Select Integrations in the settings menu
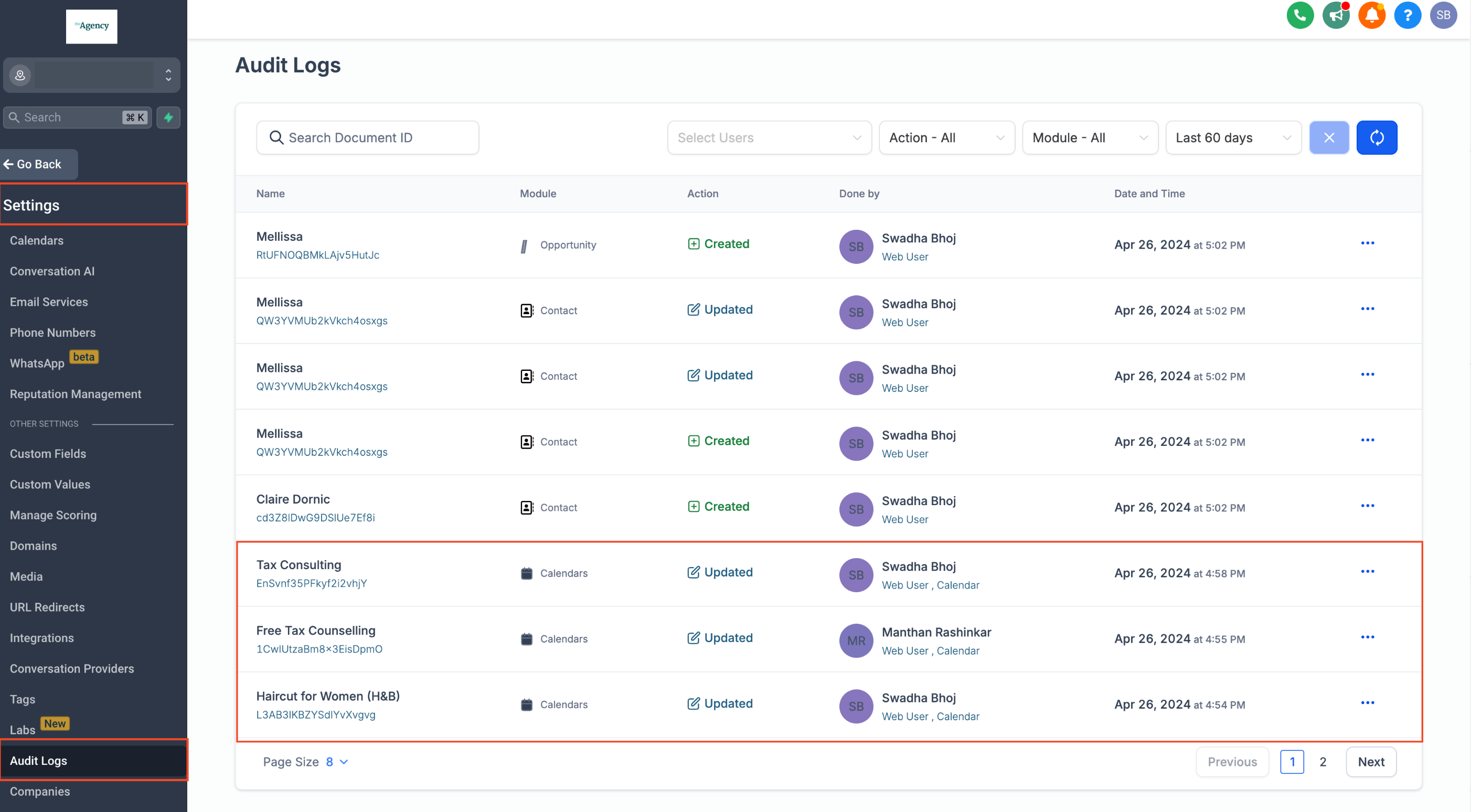The height and width of the screenshot is (812, 1471). pos(41,638)
